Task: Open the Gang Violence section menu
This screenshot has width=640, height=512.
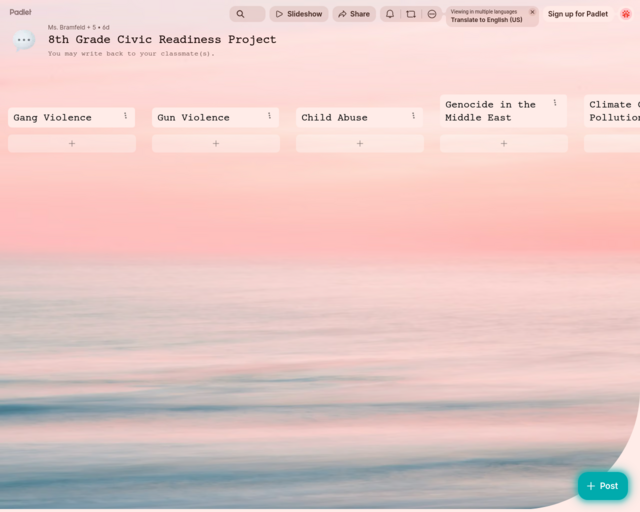Action: click(x=126, y=116)
